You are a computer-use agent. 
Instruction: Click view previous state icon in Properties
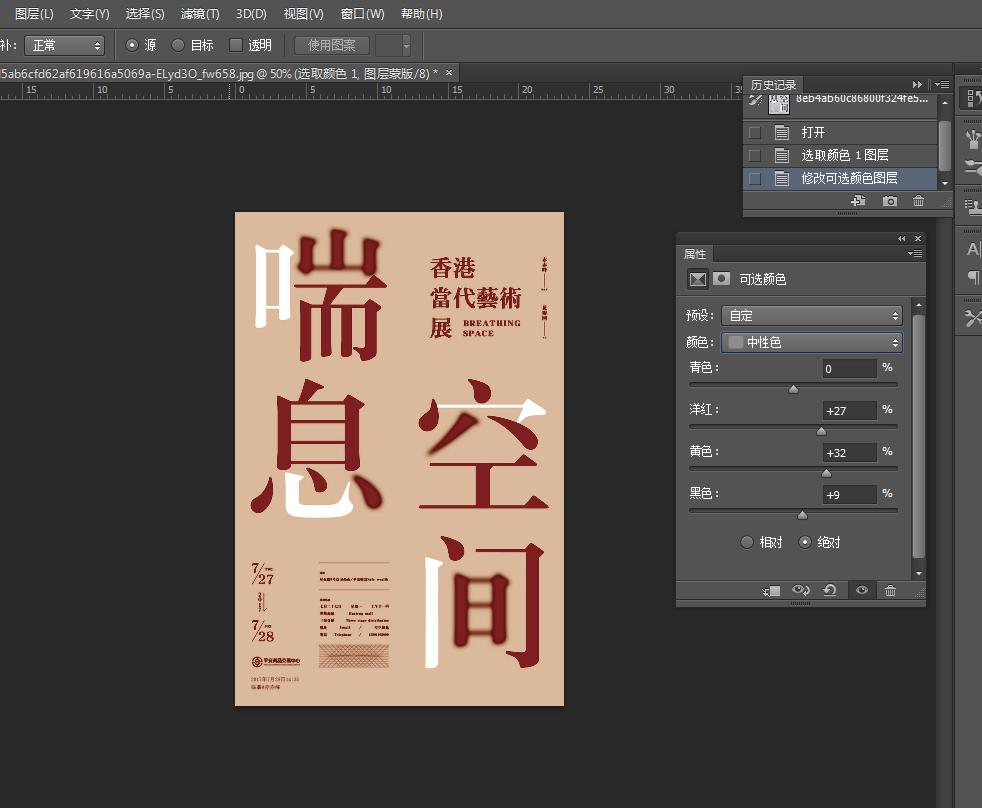coord(801,591)
